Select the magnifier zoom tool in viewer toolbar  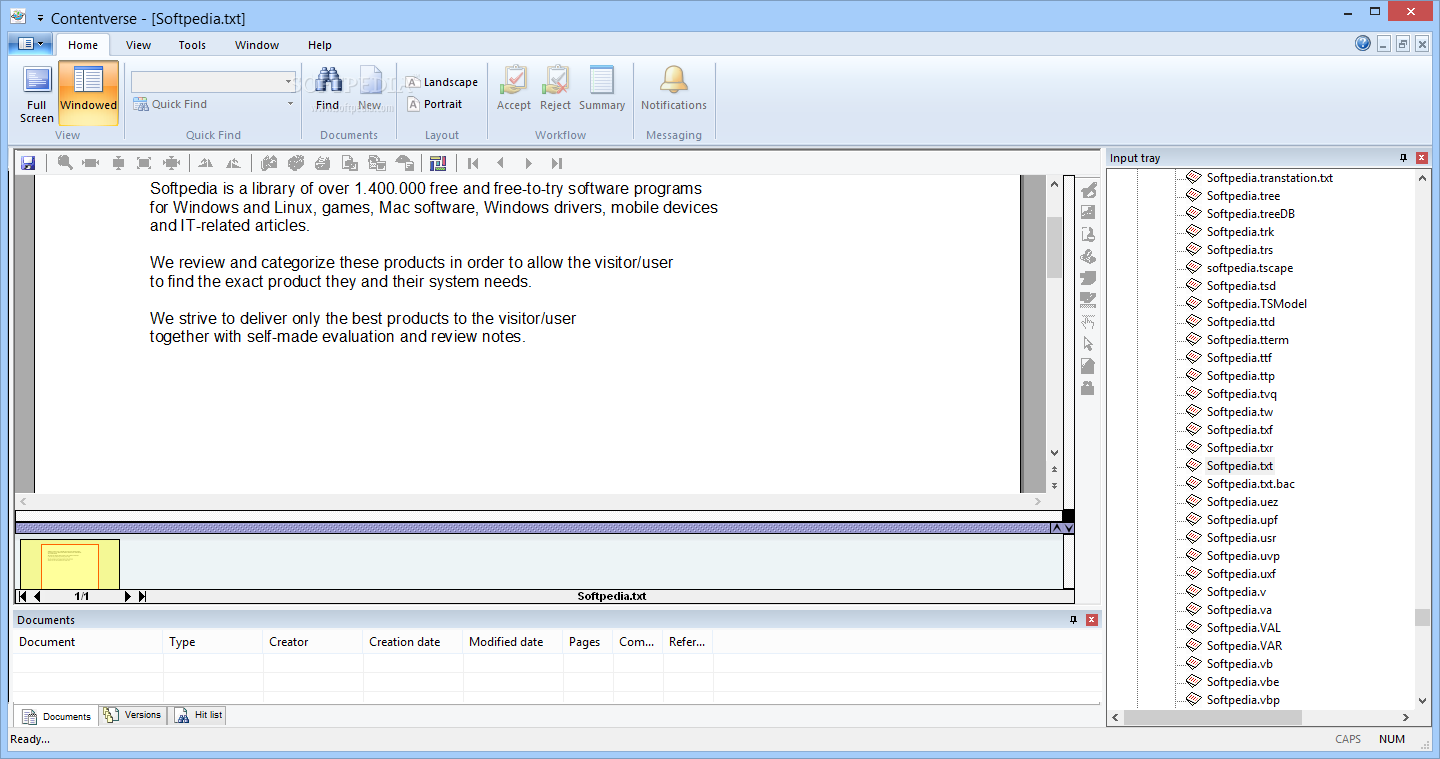(65, 163)
